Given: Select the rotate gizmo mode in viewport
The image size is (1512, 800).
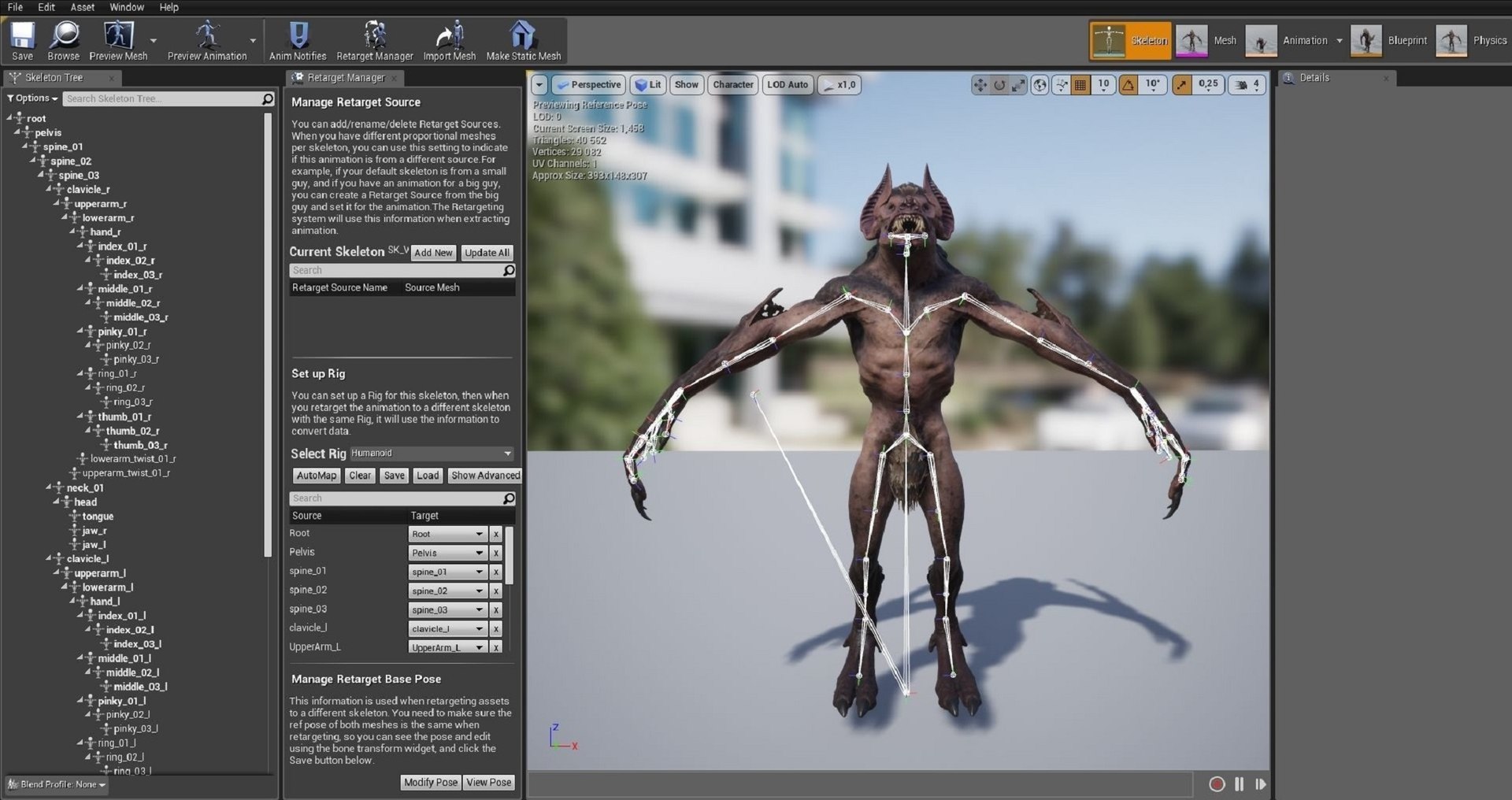Looking at the screenshot, I should tap(999, 85).
